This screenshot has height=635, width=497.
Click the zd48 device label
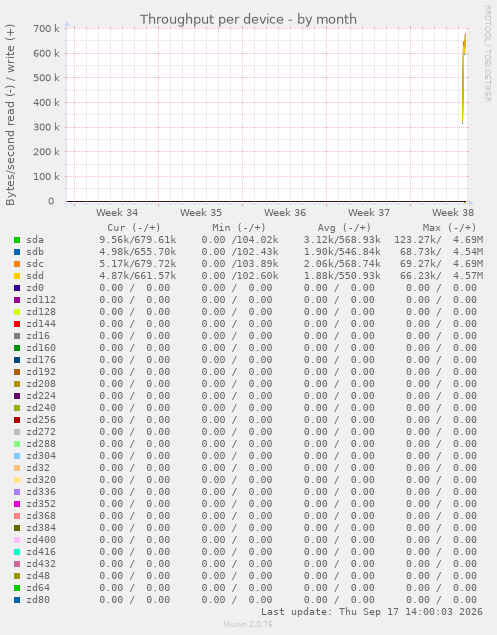38,576
